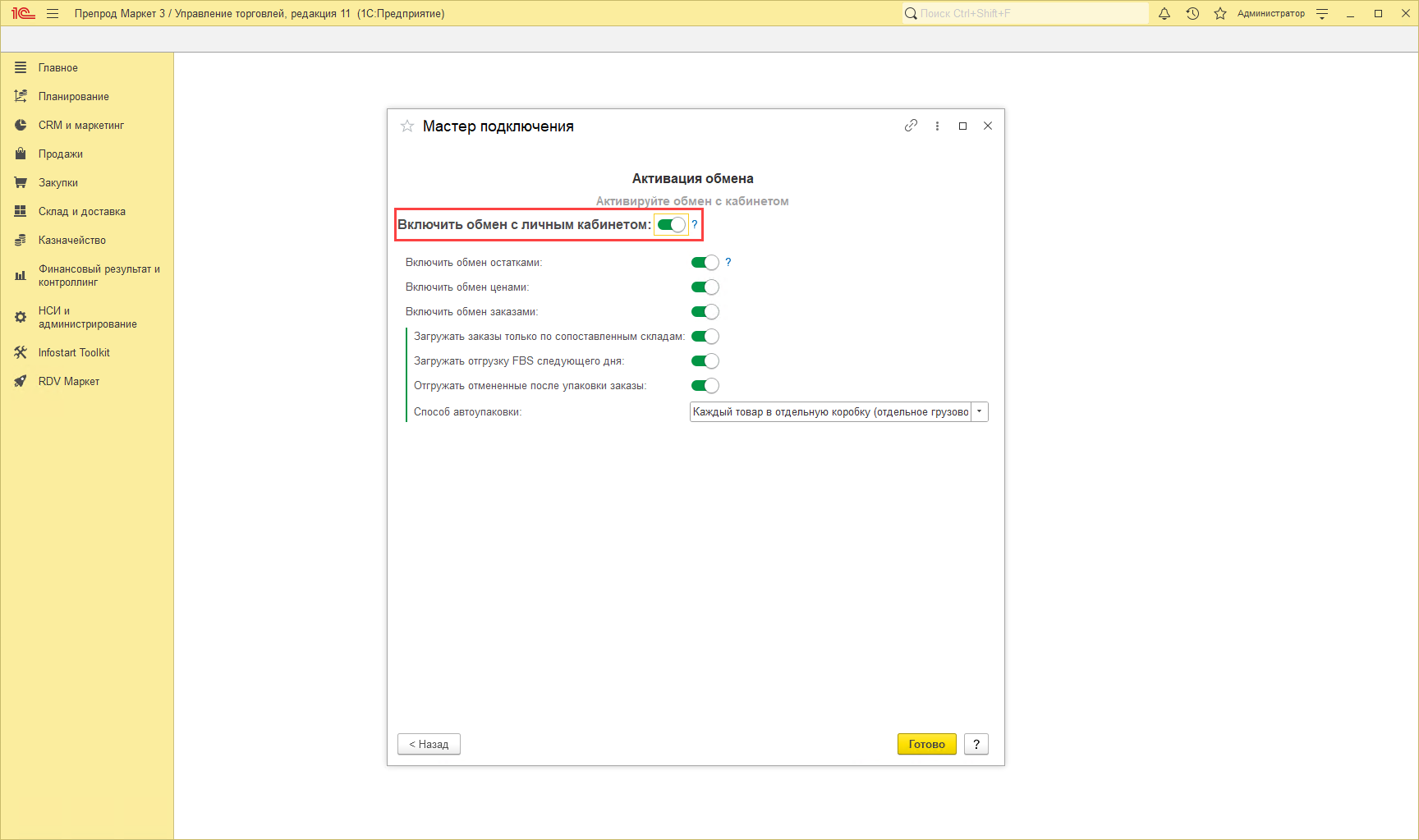
Task: Copy link to wizard using chain icon
Action: coord(911,126)
